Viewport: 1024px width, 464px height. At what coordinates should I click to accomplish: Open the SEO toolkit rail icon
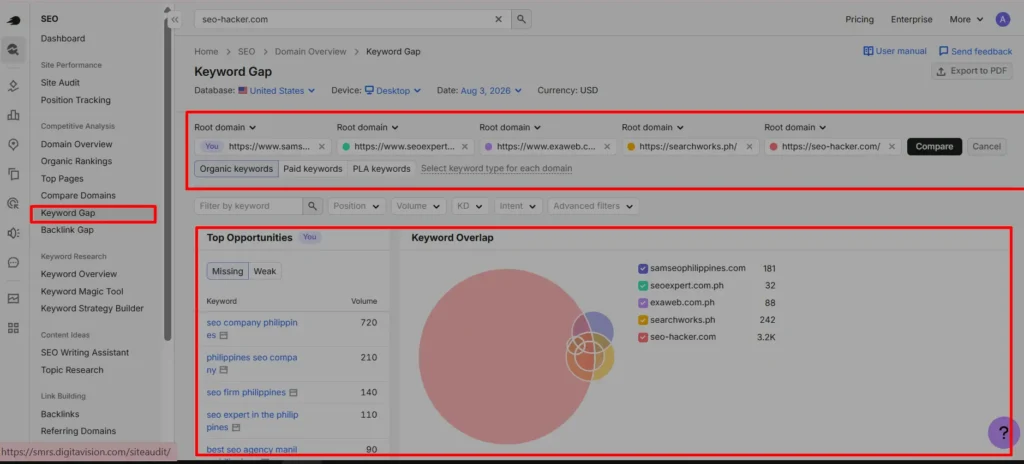(13, 50)
